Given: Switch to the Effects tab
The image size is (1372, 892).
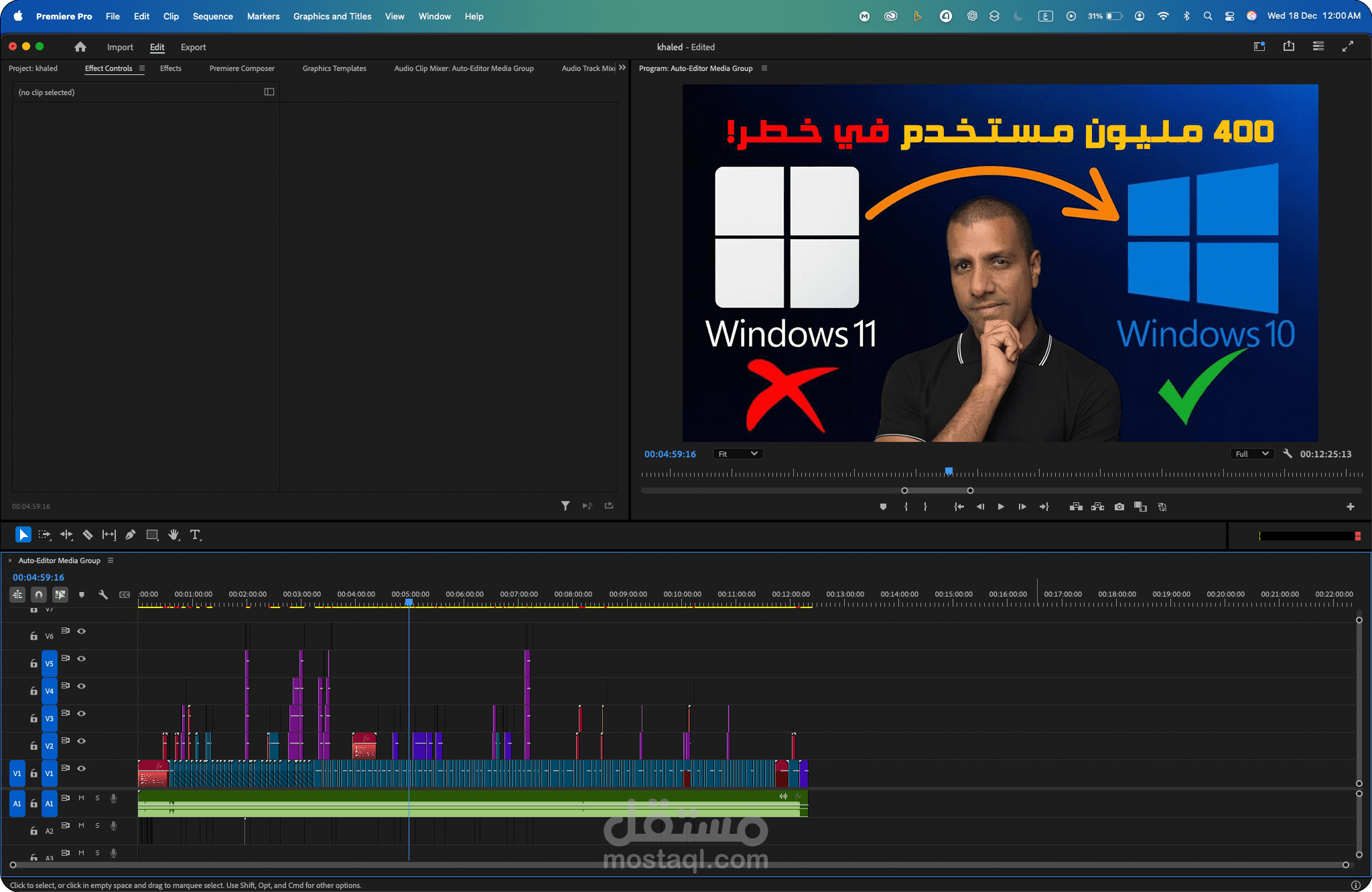Looking at the screenshot, I should (171, 68).
